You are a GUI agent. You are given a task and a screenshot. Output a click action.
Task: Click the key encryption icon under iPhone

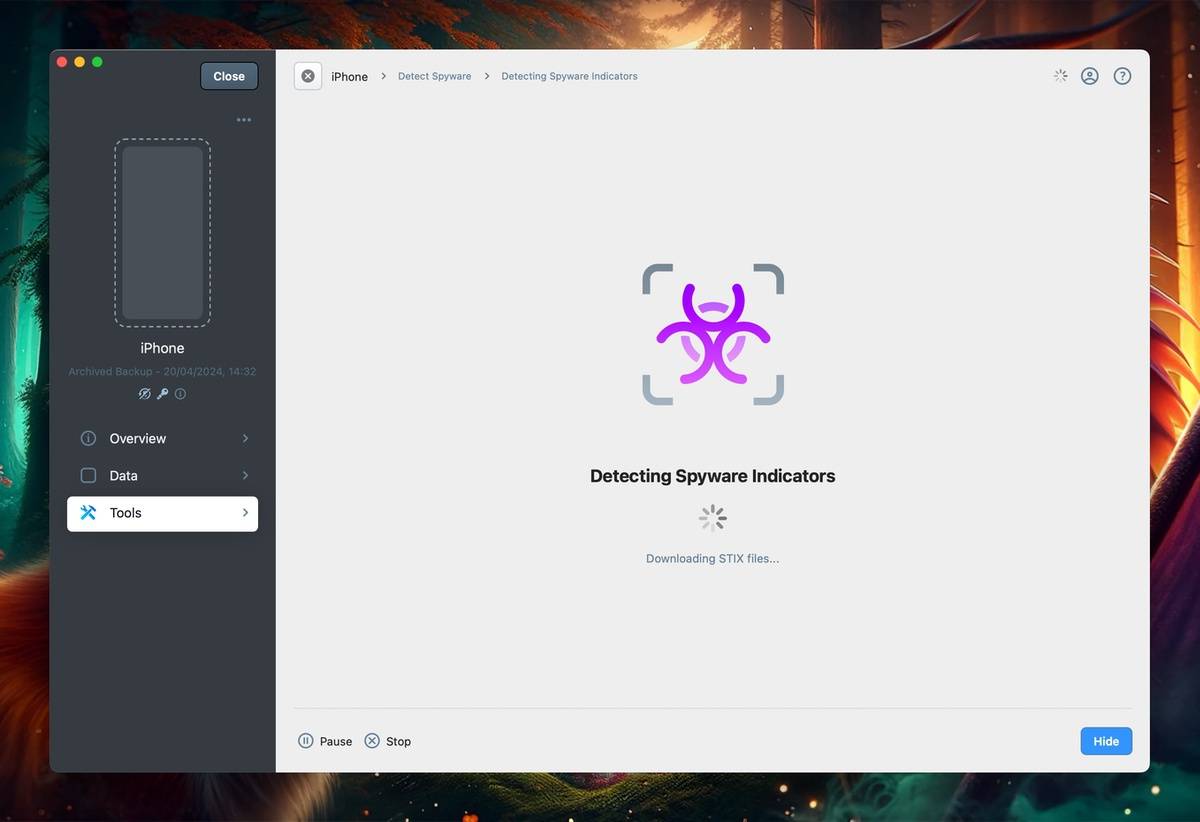[x=162, y=394]
